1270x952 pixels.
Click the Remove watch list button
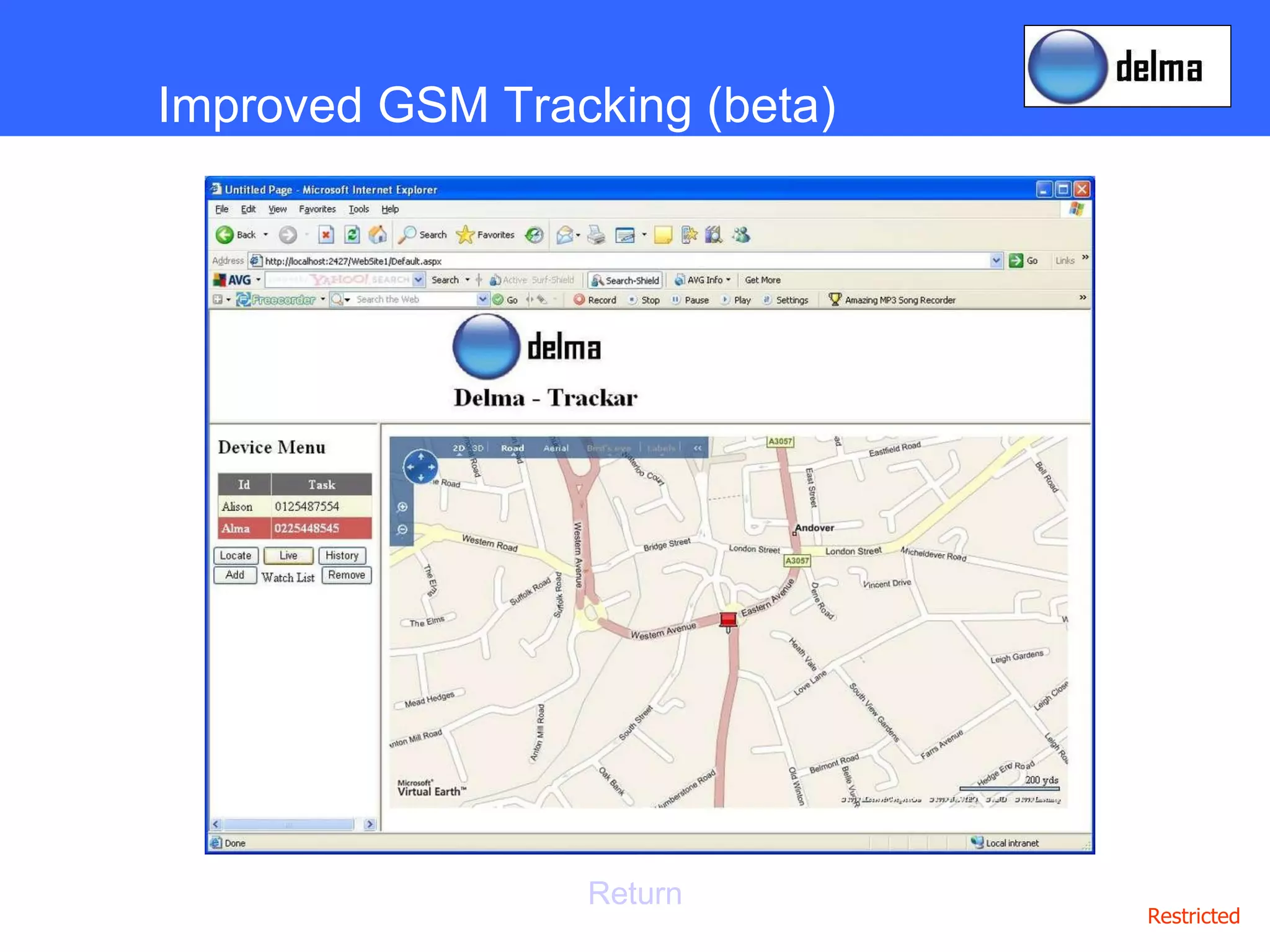(347, 575)
